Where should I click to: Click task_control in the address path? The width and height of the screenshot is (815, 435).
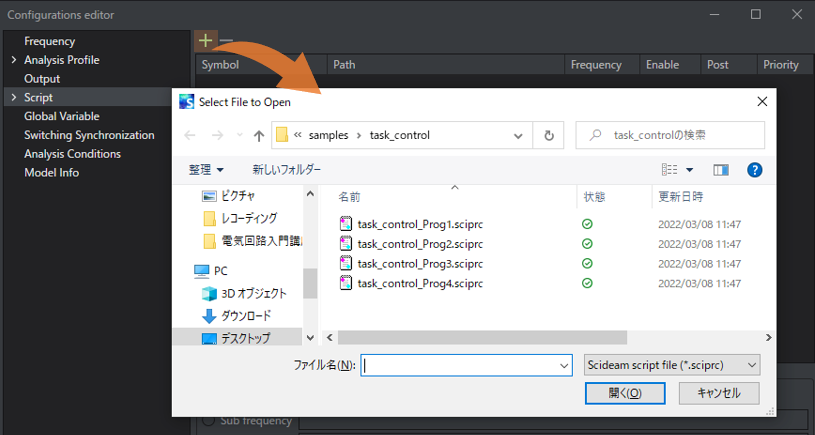click(x=400, y=136)
